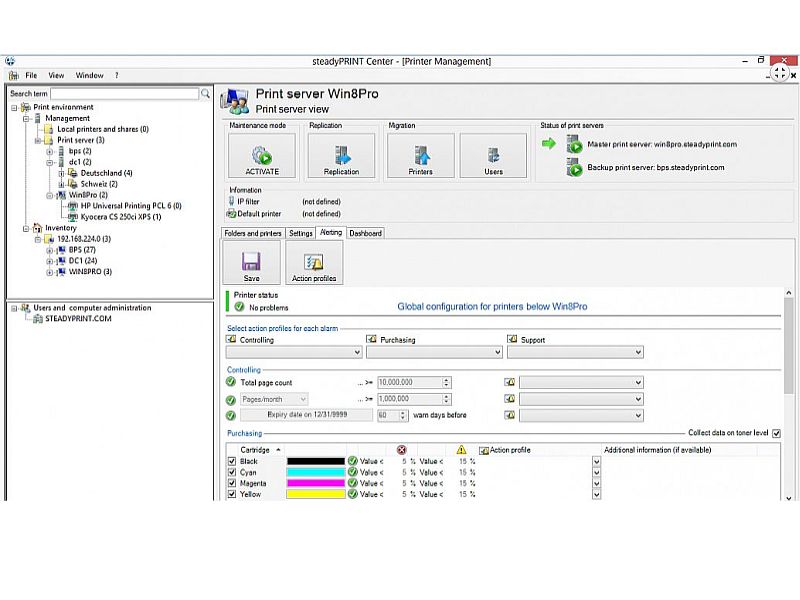Open the View menu
This screenshot has height=600, width=800.
pyautogui.click(x=56, y=76)
